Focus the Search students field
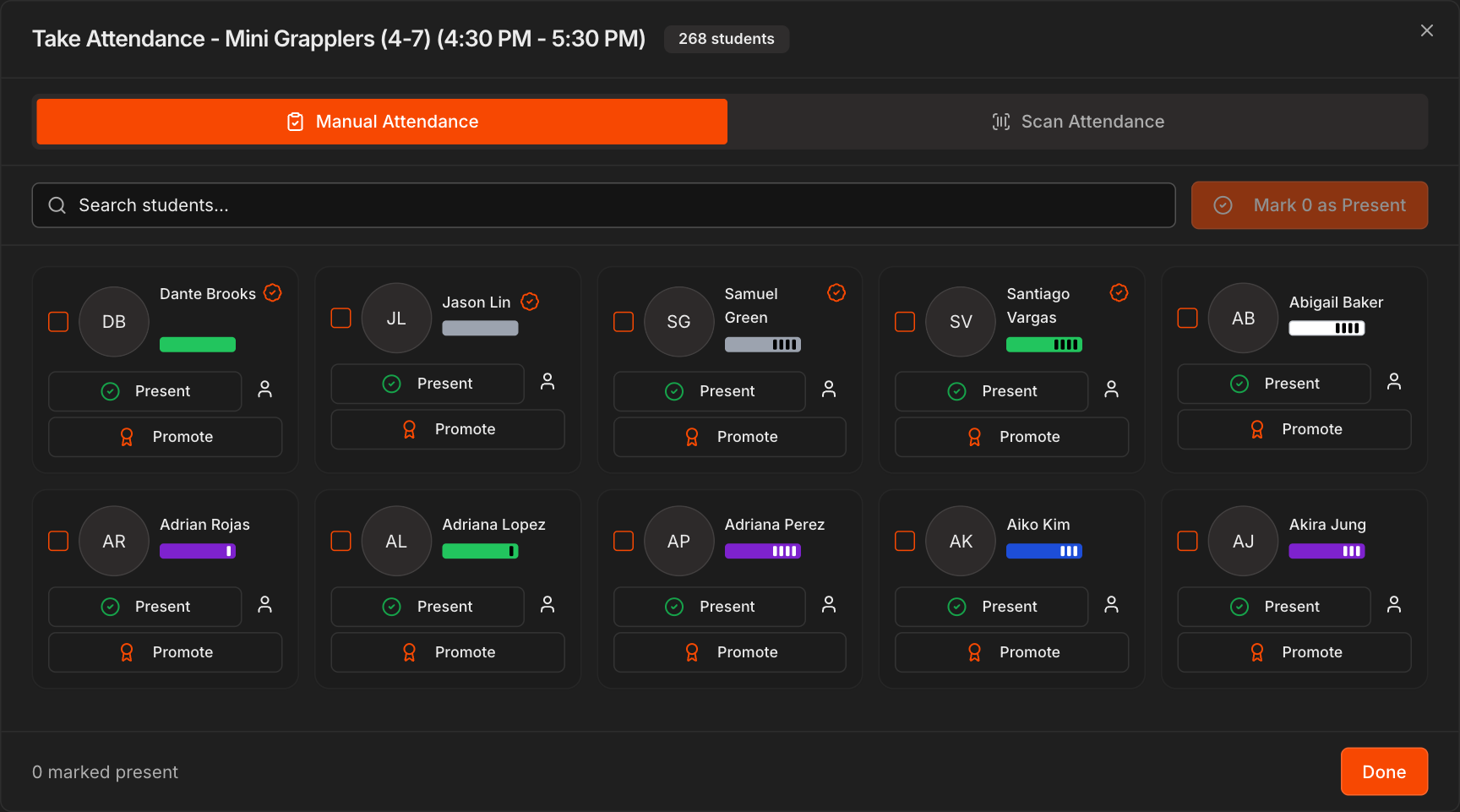The image size is (1460, 812). coord(603,205)
